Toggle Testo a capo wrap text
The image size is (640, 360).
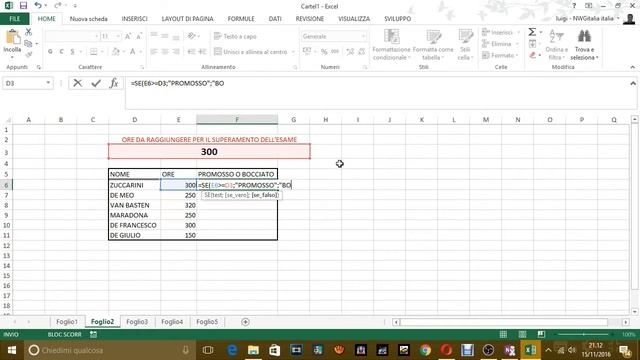pos(236,36)
